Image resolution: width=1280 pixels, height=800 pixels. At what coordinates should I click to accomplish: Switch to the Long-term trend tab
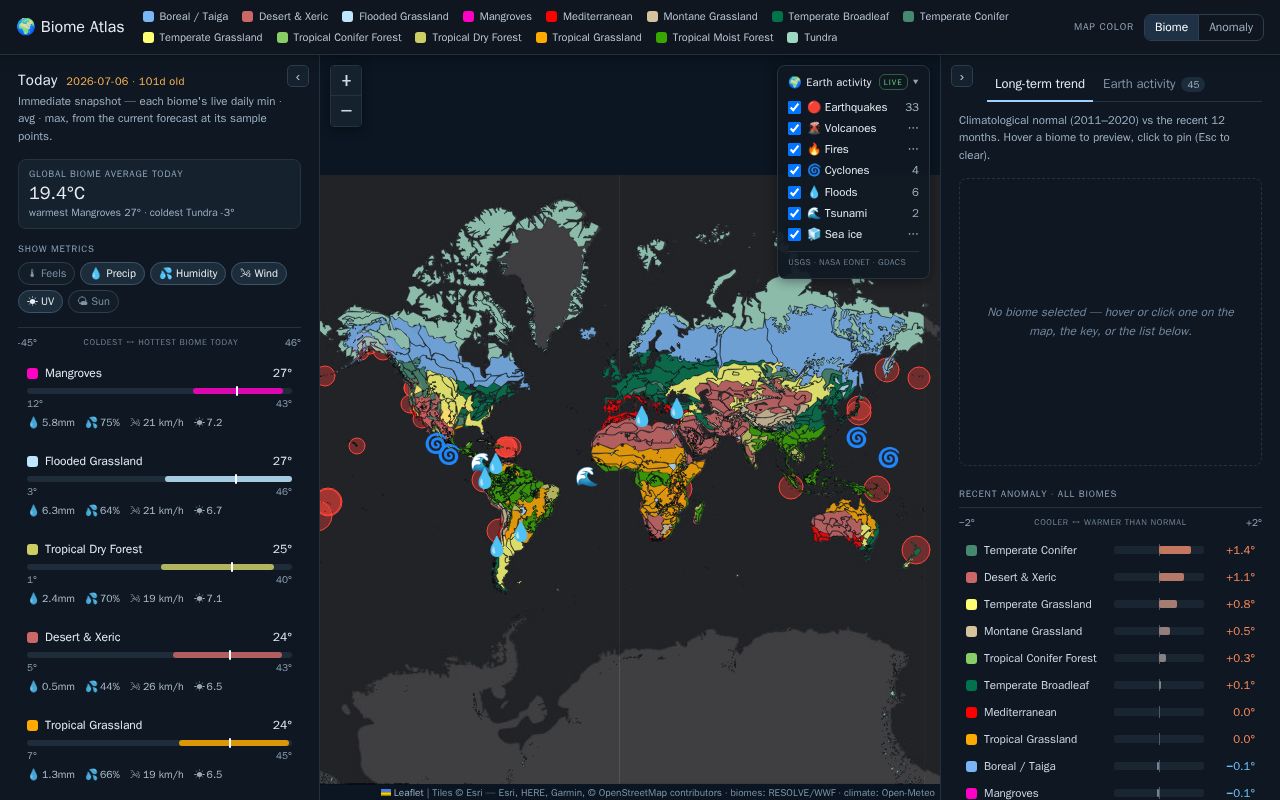pos(1040,84)
